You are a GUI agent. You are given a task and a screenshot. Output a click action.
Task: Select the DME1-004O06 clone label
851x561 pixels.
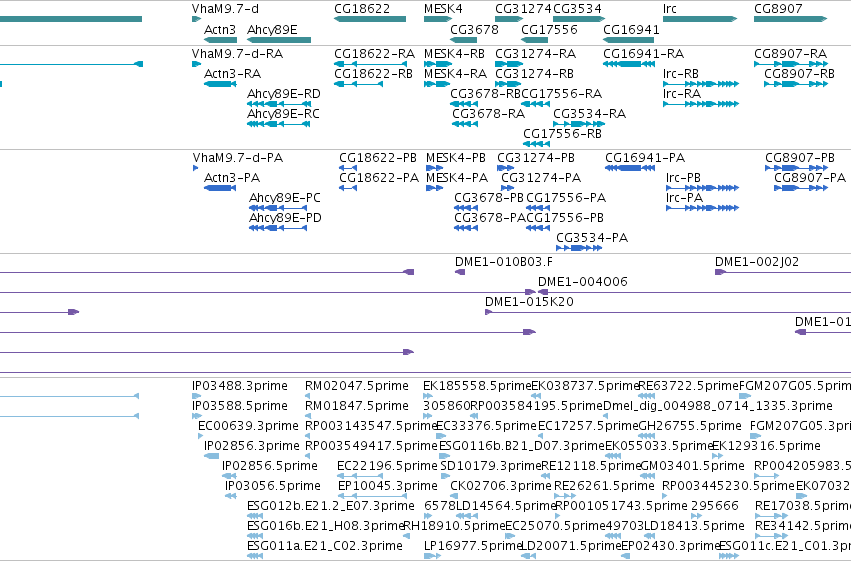coord(582,282)
